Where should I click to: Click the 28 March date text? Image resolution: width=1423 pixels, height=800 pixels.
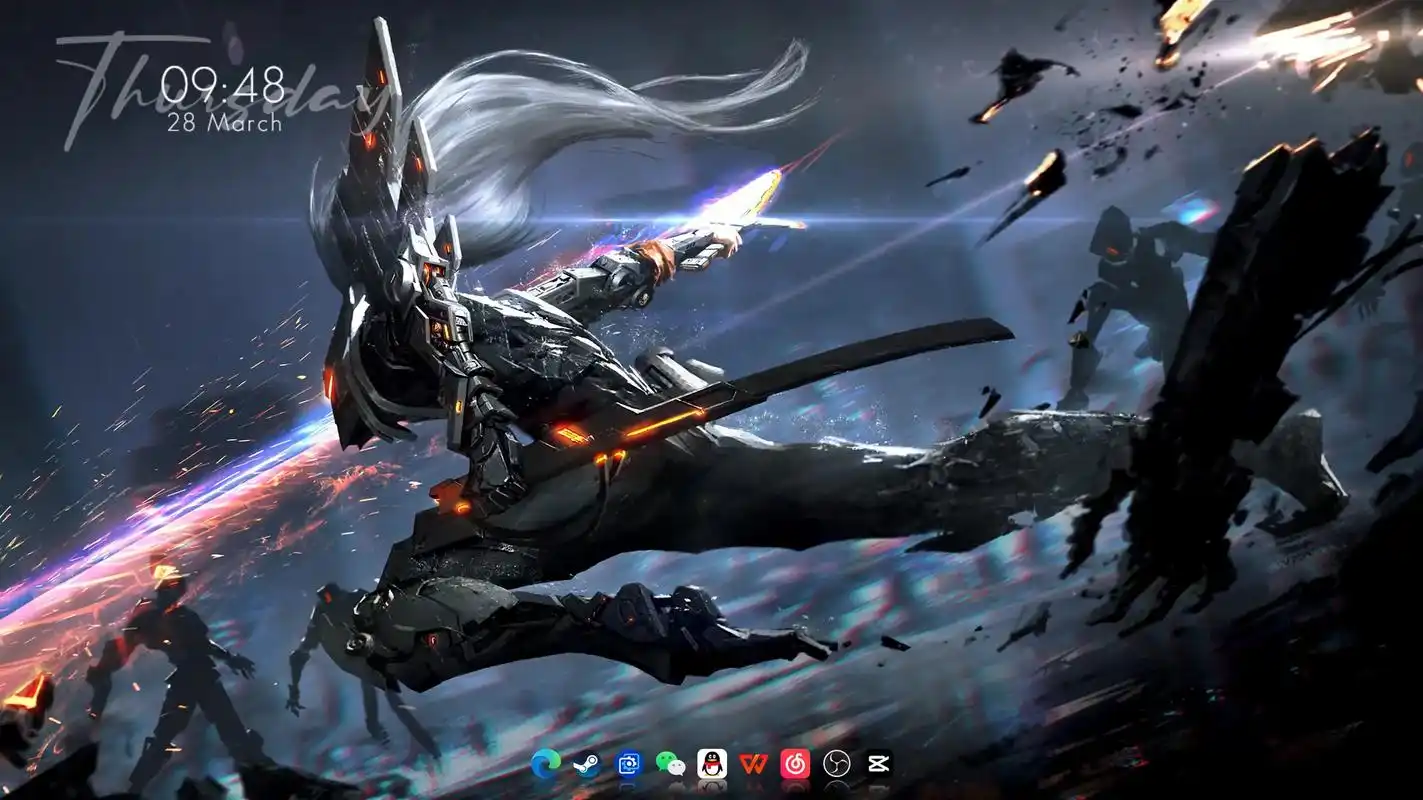coord(224,122)
